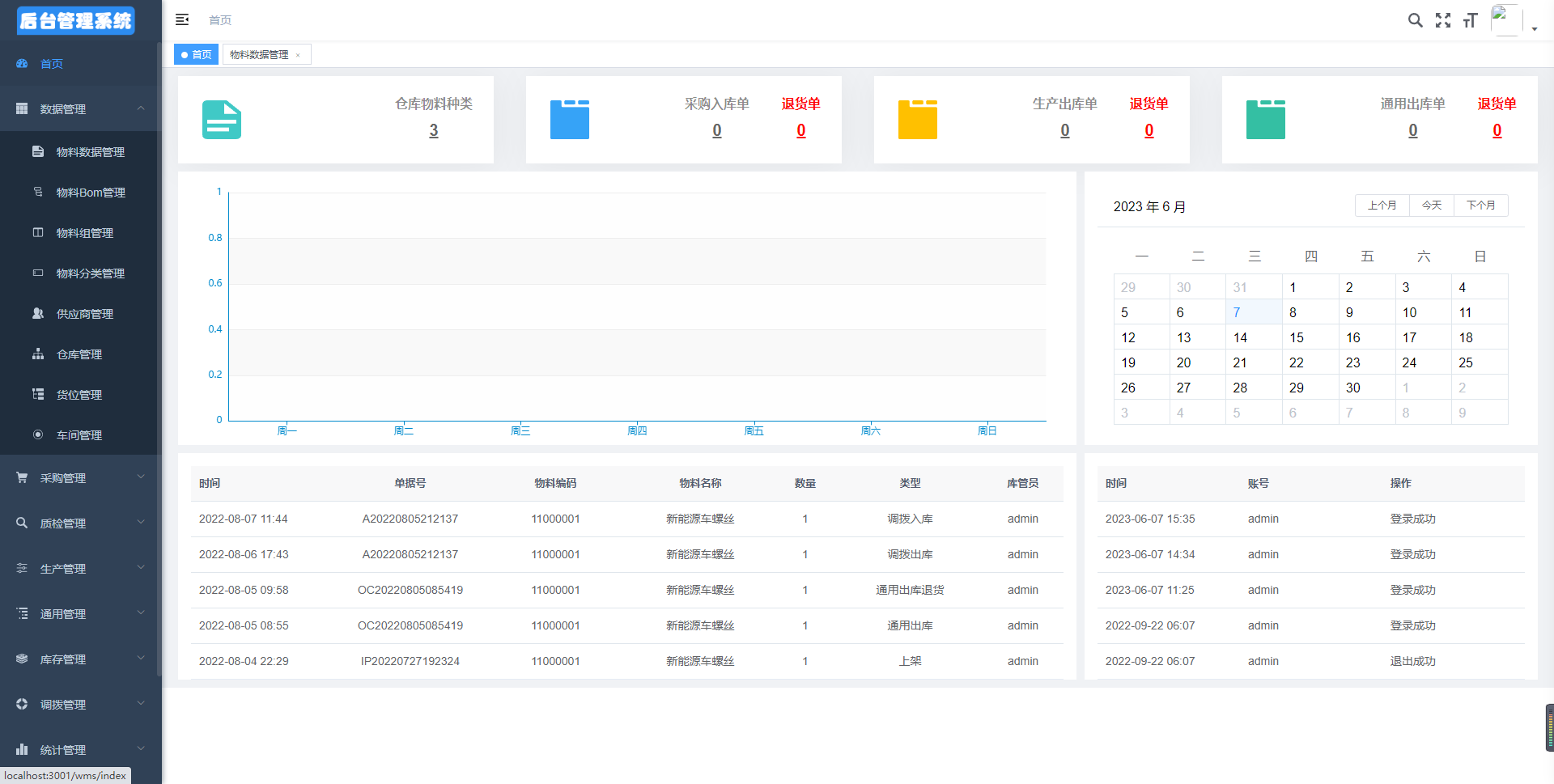Select the 供应商管理 icon in sidebar

(37, 313)
